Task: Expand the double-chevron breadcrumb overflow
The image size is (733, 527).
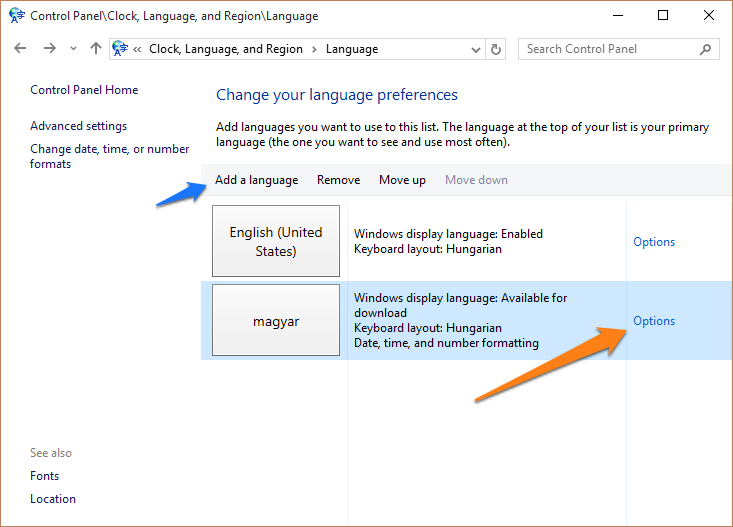Action: coord(137,49)
